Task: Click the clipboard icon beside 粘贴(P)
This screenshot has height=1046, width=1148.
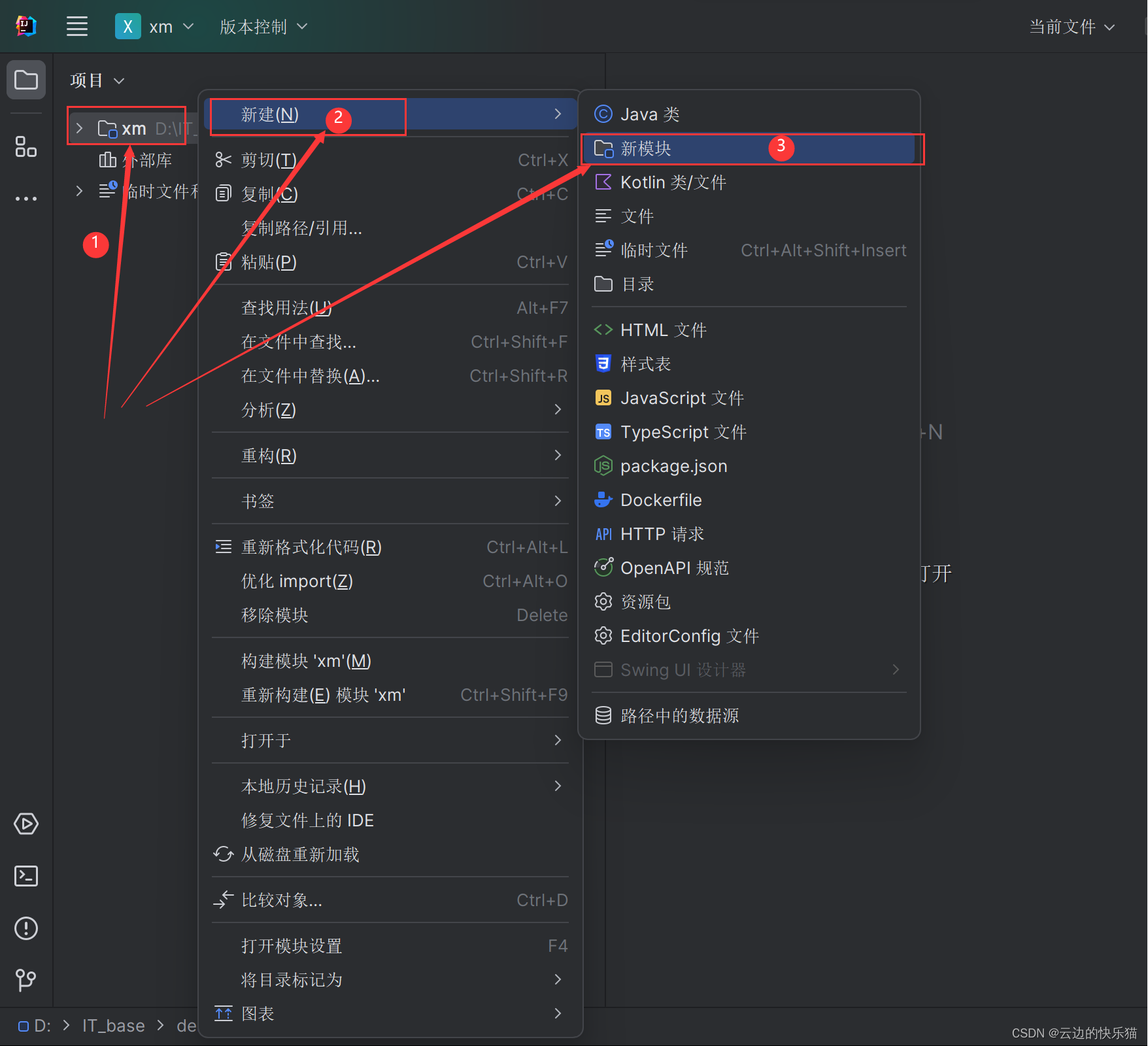Action: tap(224, 261)
